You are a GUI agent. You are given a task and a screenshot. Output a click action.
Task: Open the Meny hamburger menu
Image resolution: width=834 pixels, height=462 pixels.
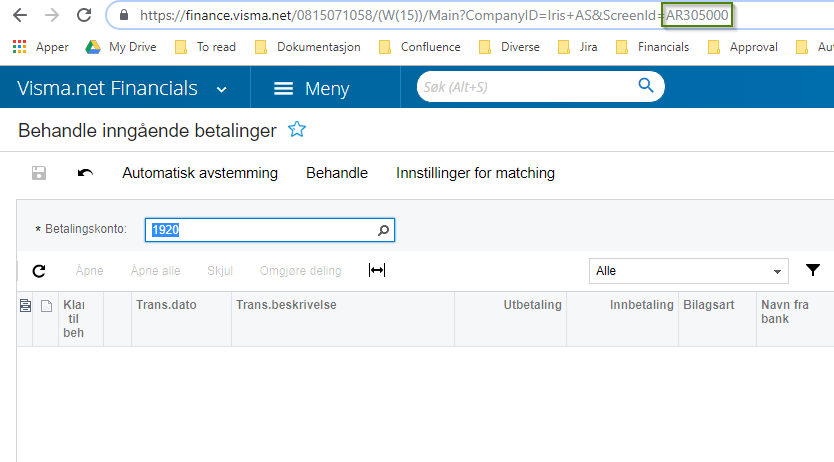[311, 89]
